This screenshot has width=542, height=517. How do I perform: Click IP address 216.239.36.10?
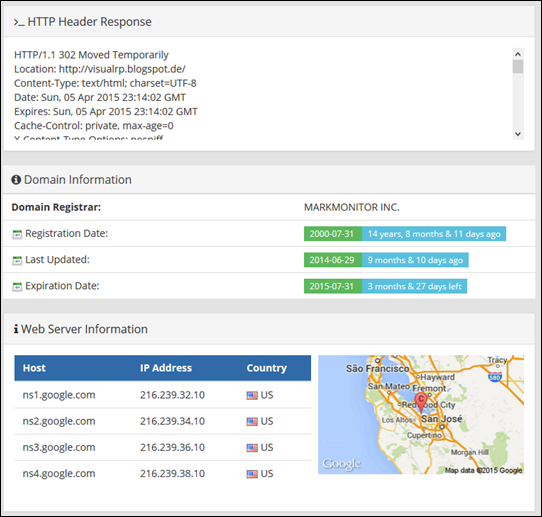click(x=172, y=448)
